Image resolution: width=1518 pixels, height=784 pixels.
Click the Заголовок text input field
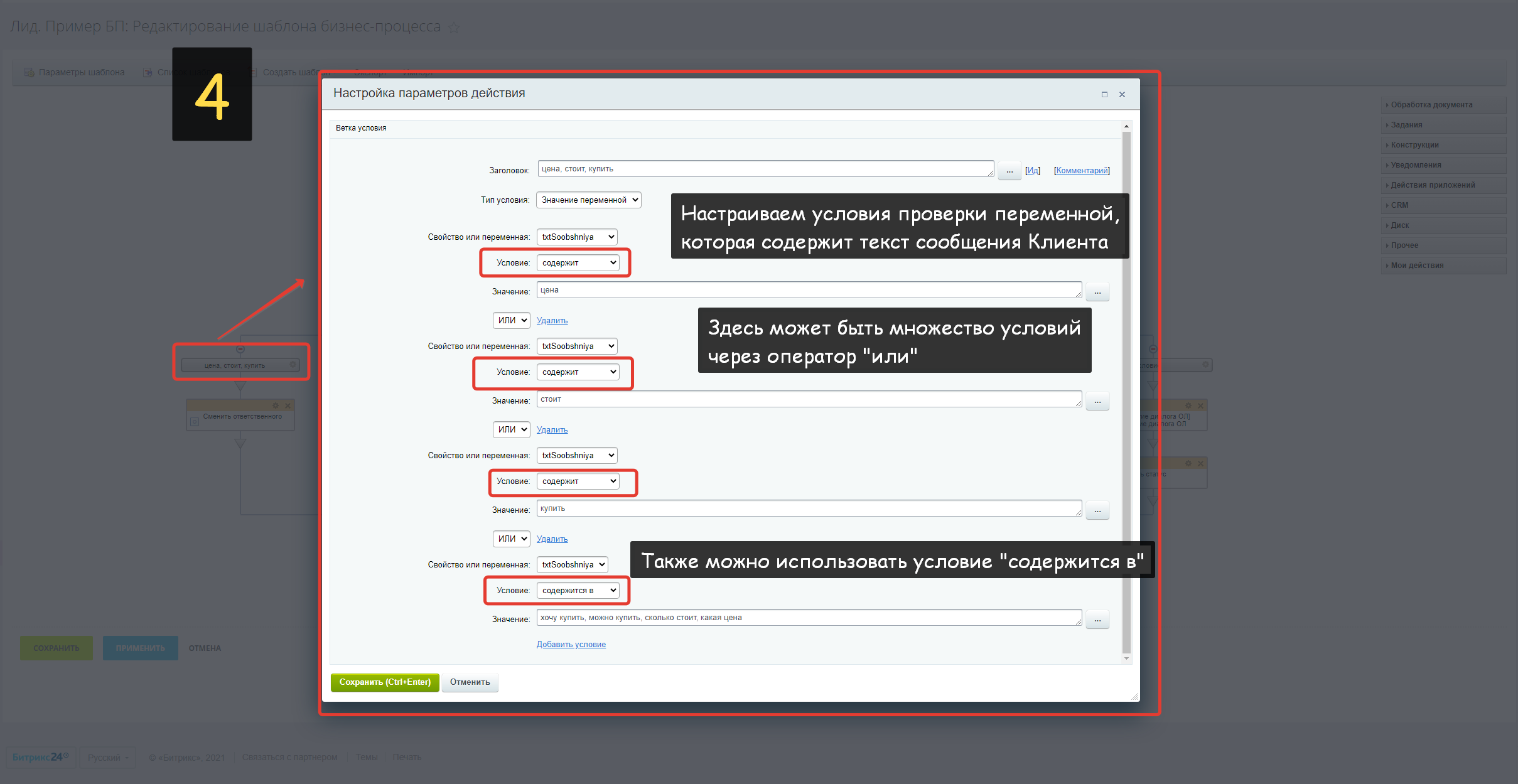click(764, 169)
